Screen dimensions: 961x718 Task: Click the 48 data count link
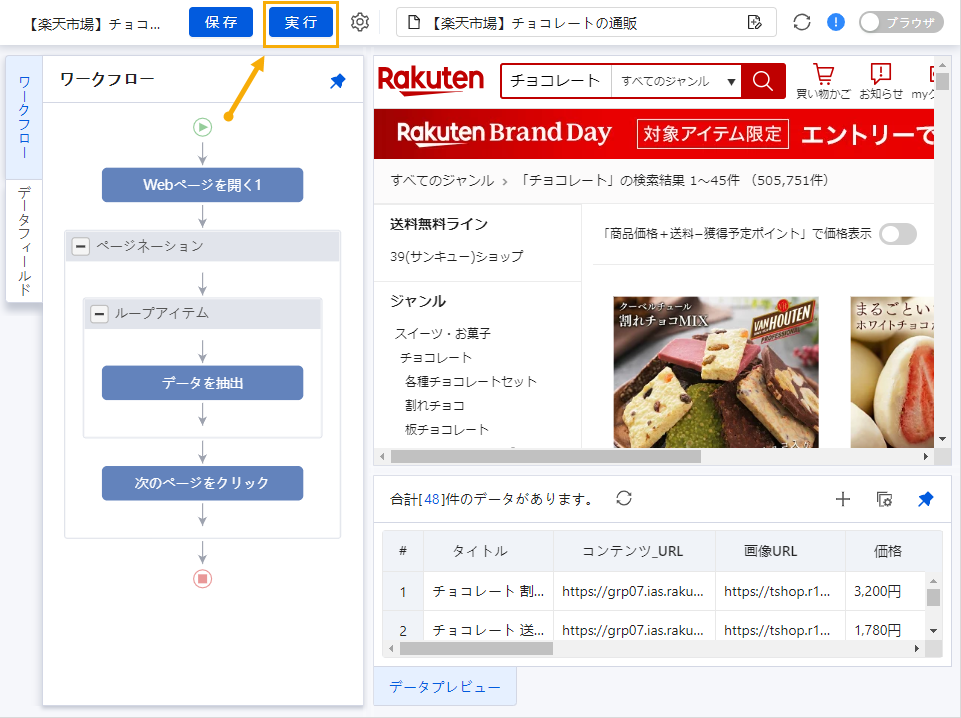431,499
